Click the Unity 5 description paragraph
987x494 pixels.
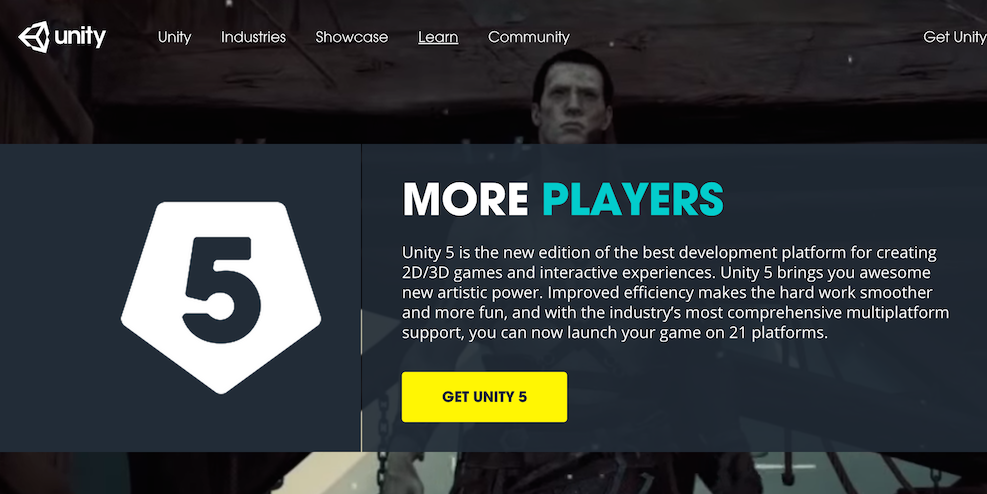[675, 293]
